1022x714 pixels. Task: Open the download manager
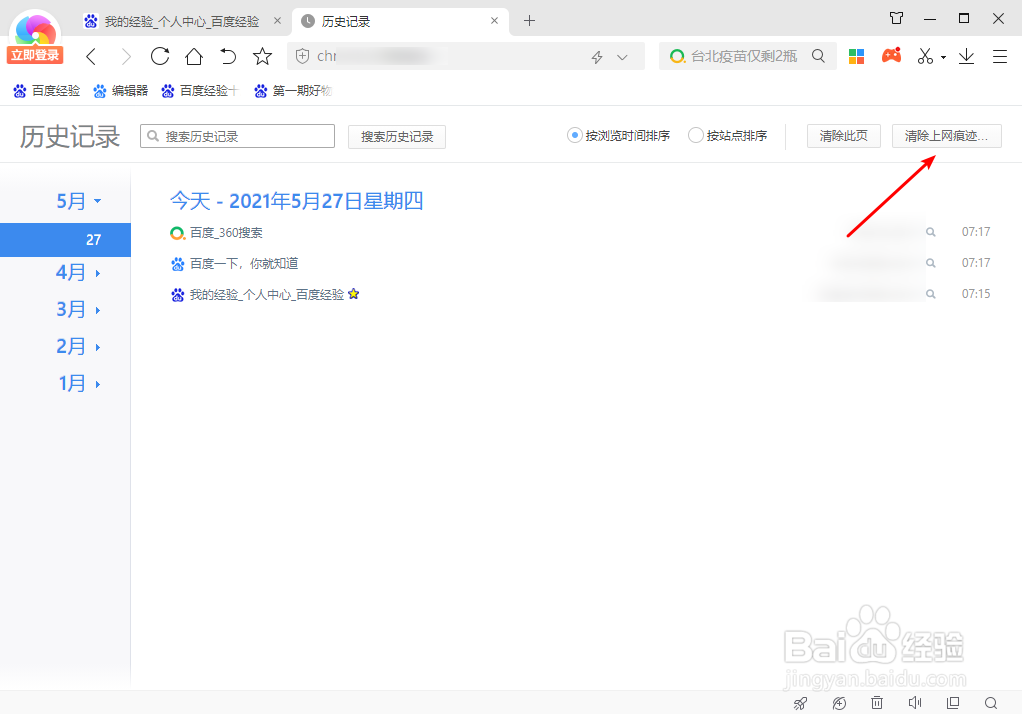coord(965,57)
